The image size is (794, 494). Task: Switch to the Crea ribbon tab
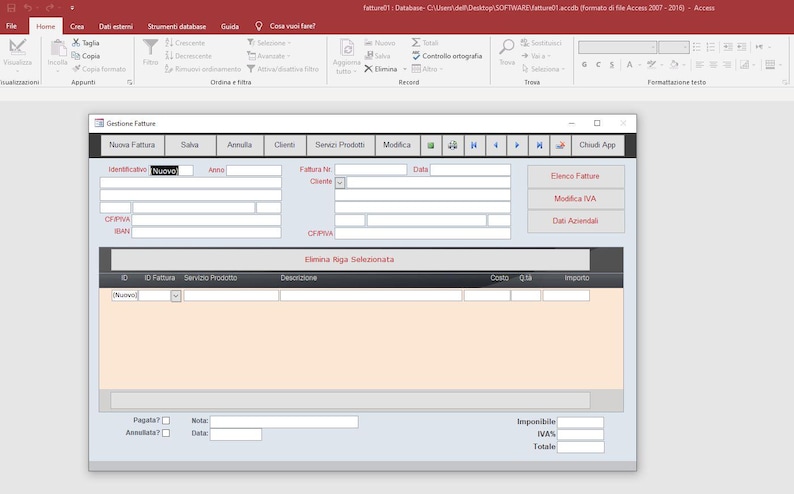(x=77, y=26)
